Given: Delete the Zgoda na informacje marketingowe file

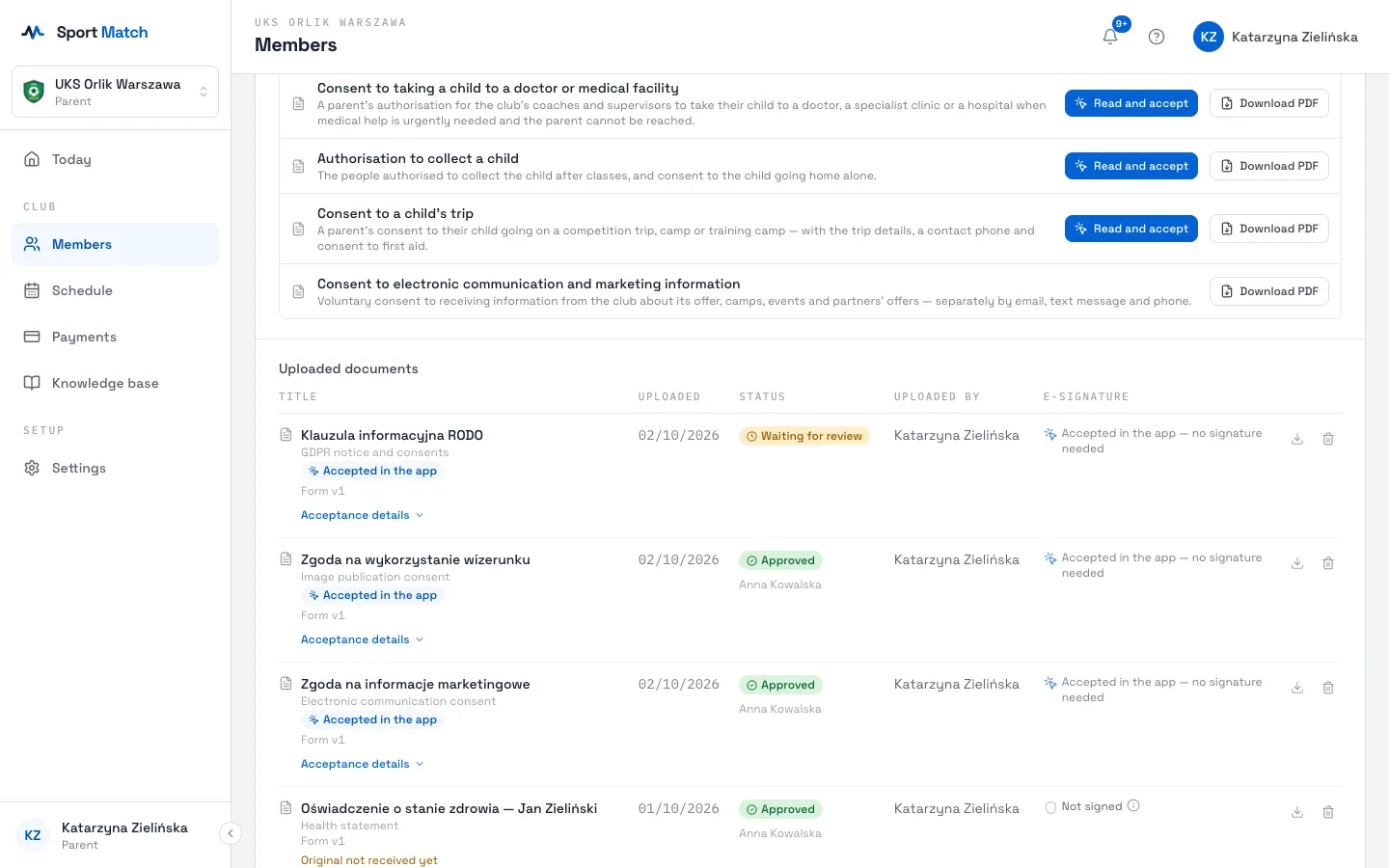Looking at the screenshot, I should (x=1328, y=688).
